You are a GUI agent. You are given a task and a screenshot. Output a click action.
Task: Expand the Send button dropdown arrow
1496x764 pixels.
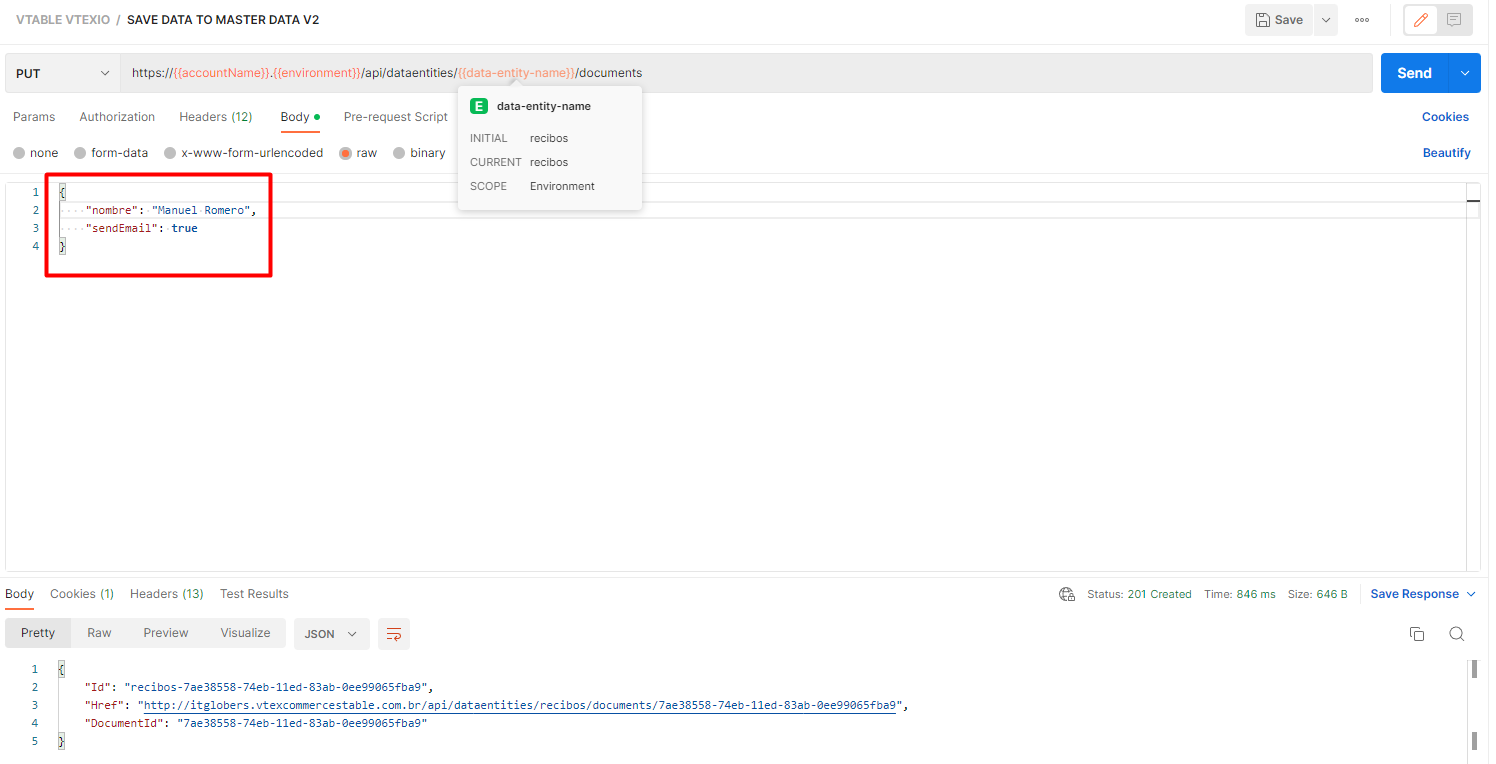(x=1465, y=73)
